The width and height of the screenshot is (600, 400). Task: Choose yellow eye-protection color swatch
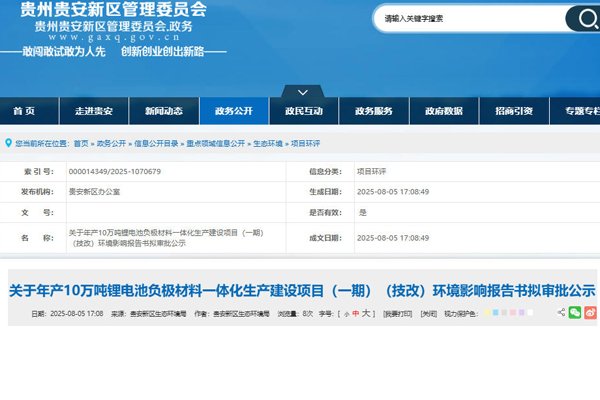click(x=487, y=313)
